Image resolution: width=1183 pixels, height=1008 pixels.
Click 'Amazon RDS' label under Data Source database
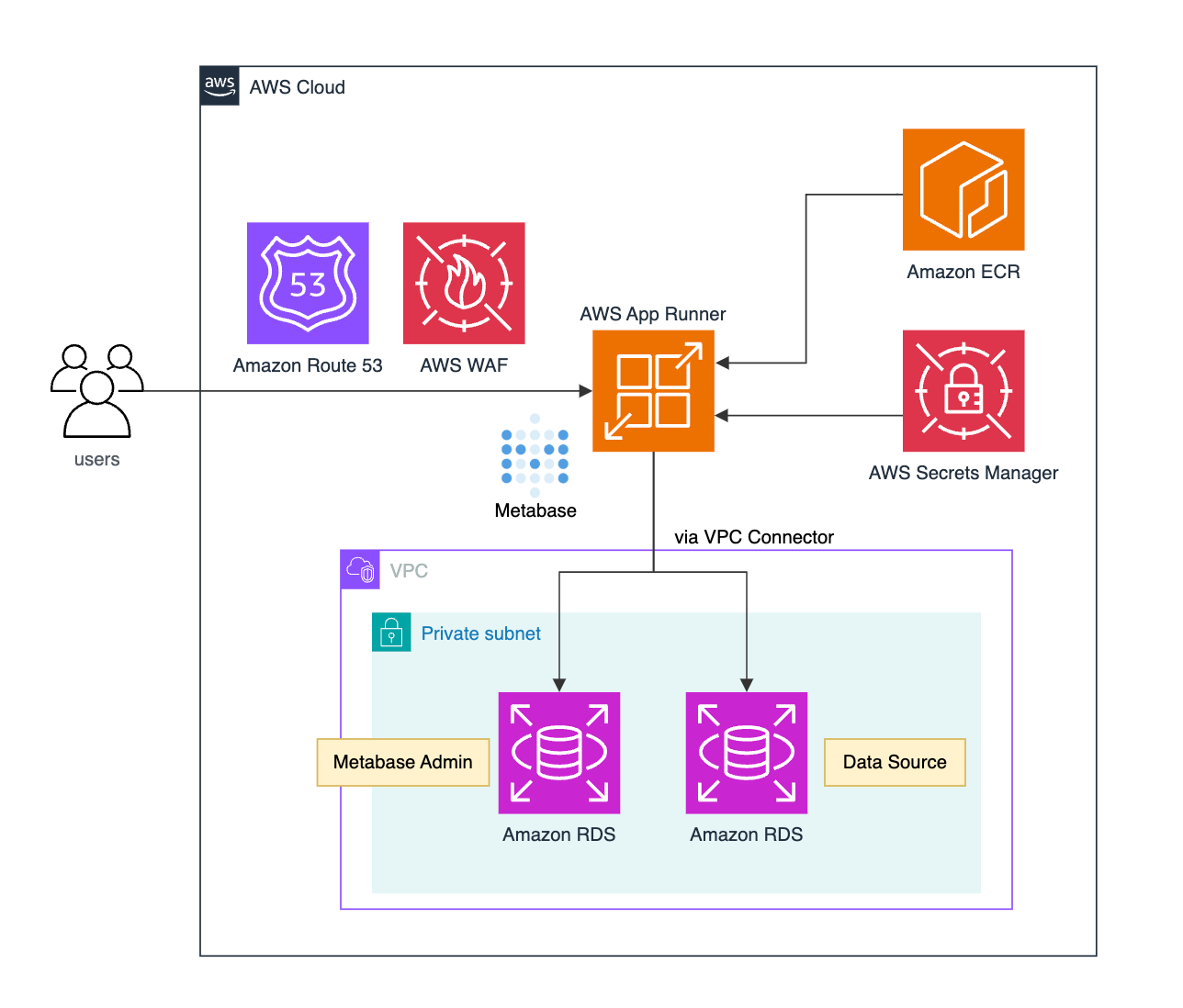coord(747,834)
